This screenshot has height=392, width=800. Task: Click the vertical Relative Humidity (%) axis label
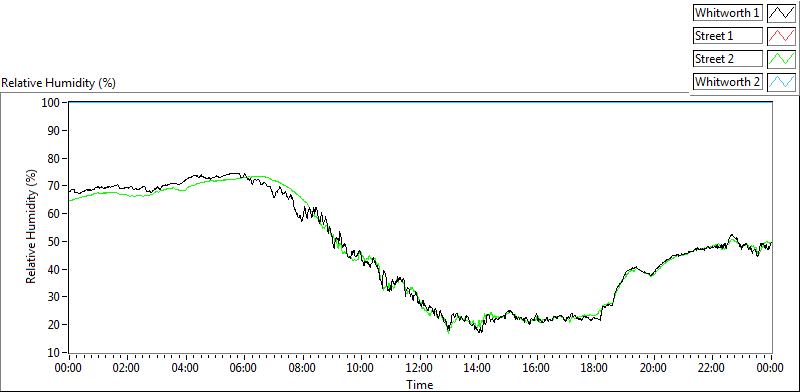click(32, 228)
